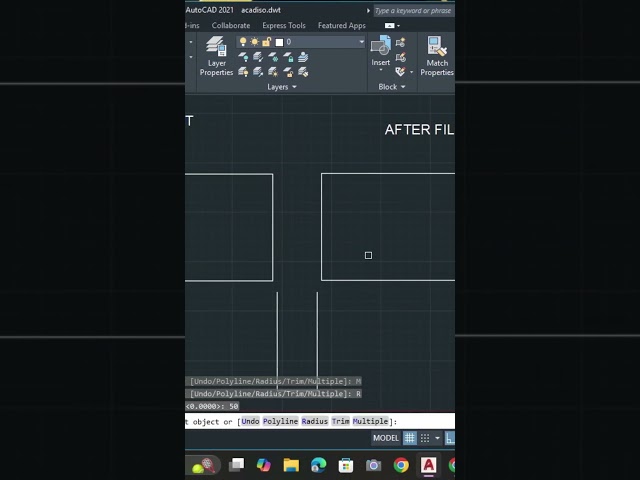Open the Insert dropdown arrow
Screen dimensions: 640x480
click(x=381, y=70)
